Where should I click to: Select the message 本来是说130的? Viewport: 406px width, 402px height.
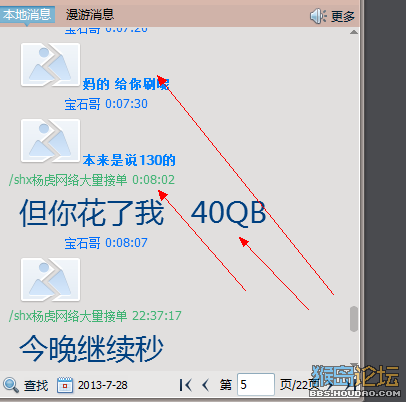click(129, 160)
